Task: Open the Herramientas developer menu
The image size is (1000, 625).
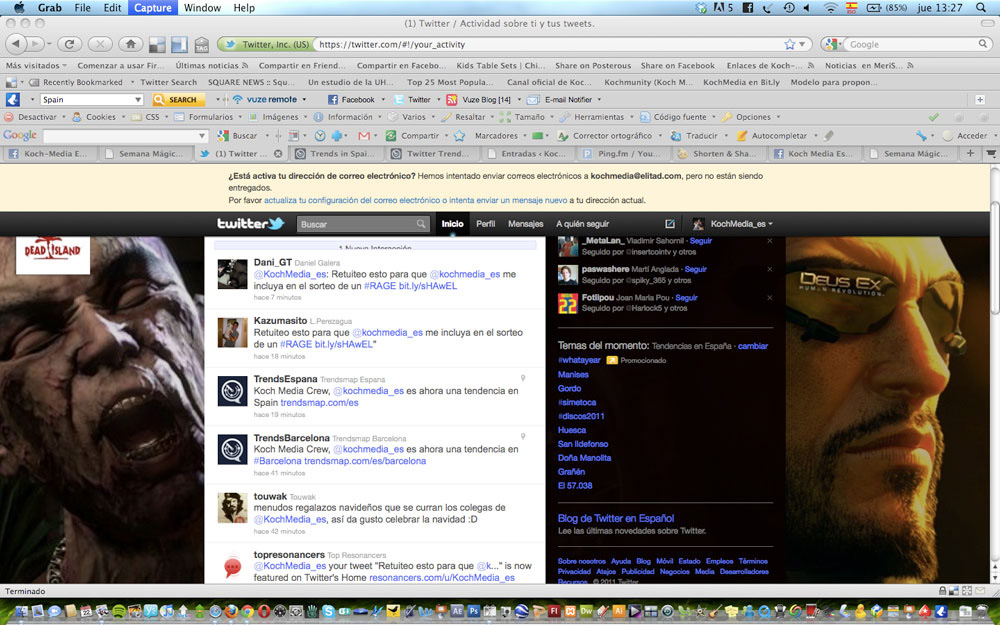Action: (x=595, y=117)
